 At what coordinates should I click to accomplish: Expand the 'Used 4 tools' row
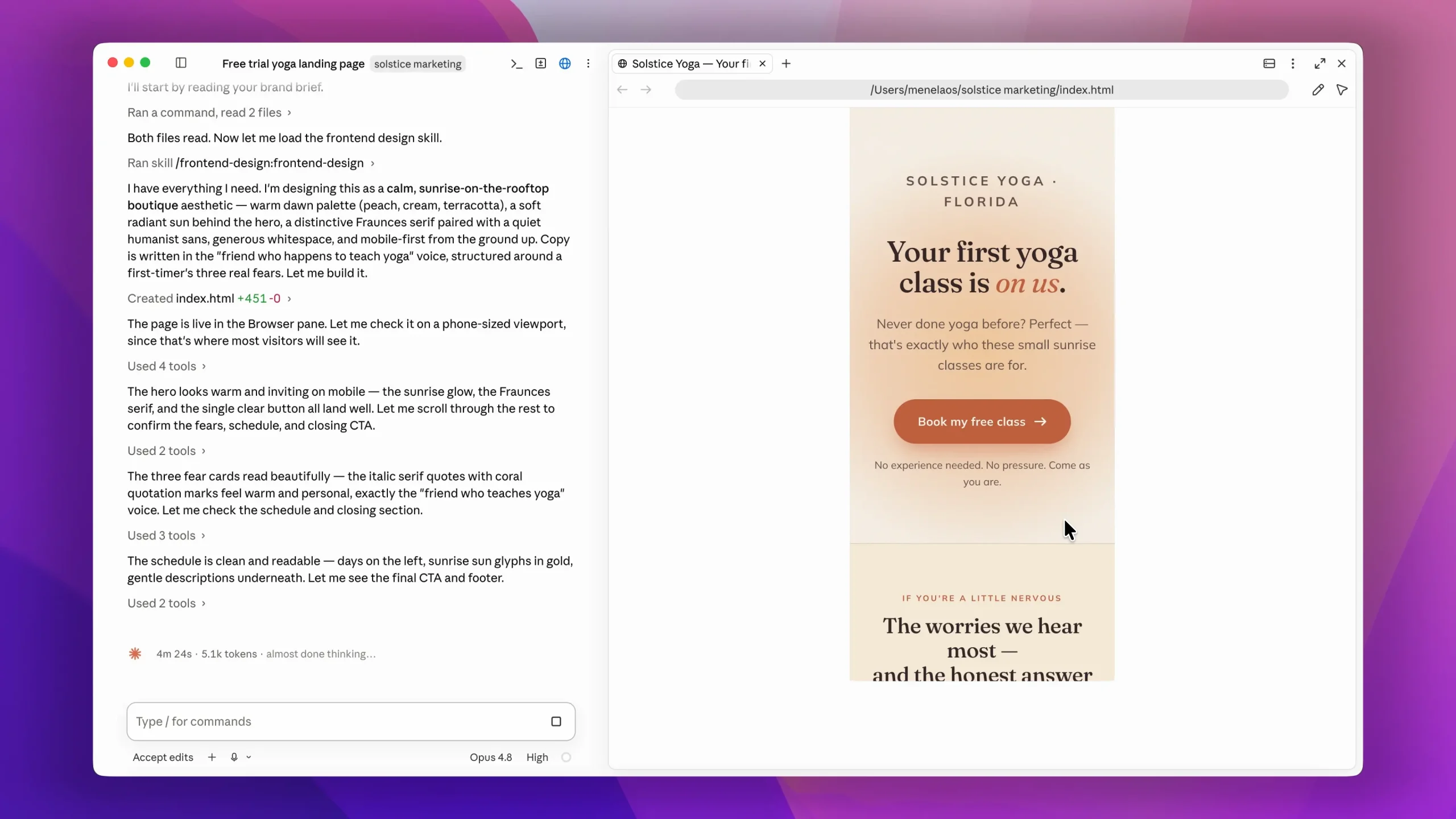click(166, 366)
